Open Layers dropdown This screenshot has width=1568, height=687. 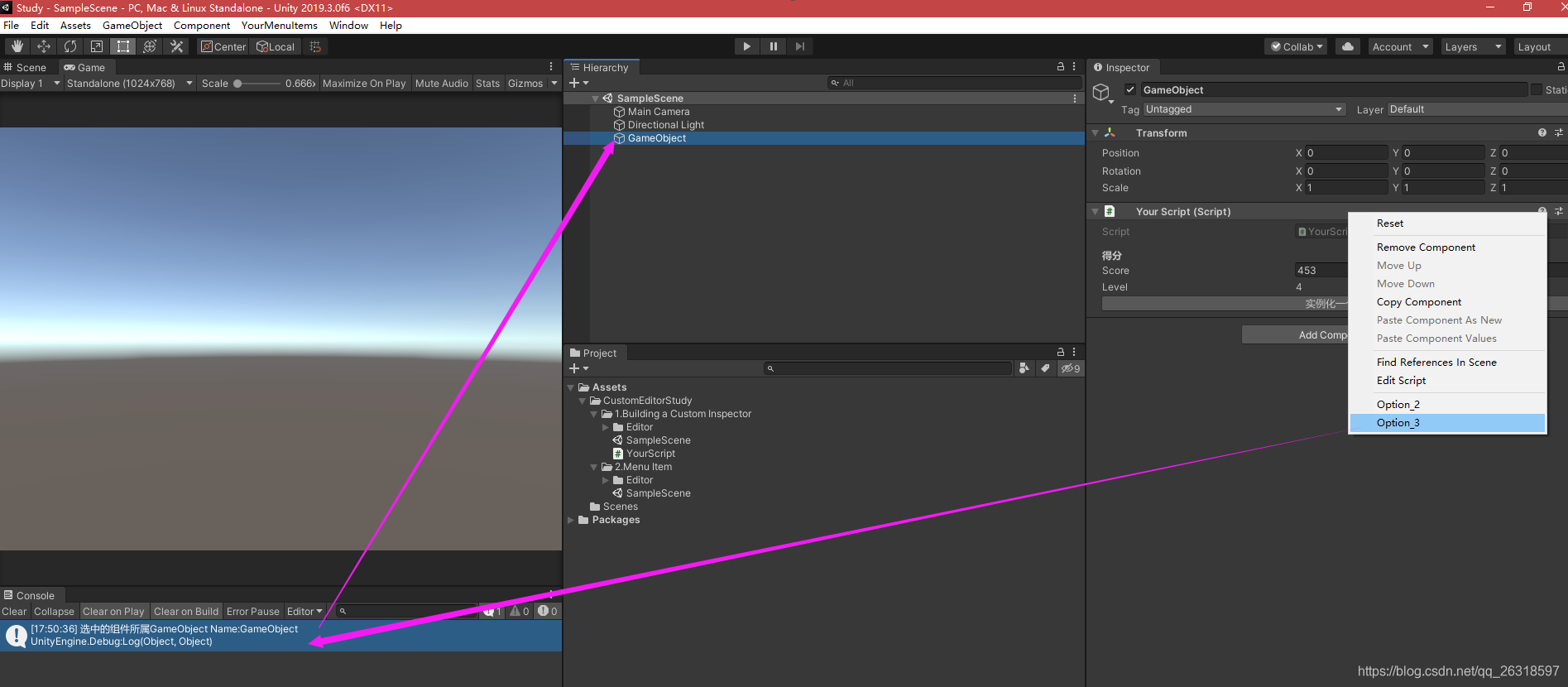coord(1473,47)
